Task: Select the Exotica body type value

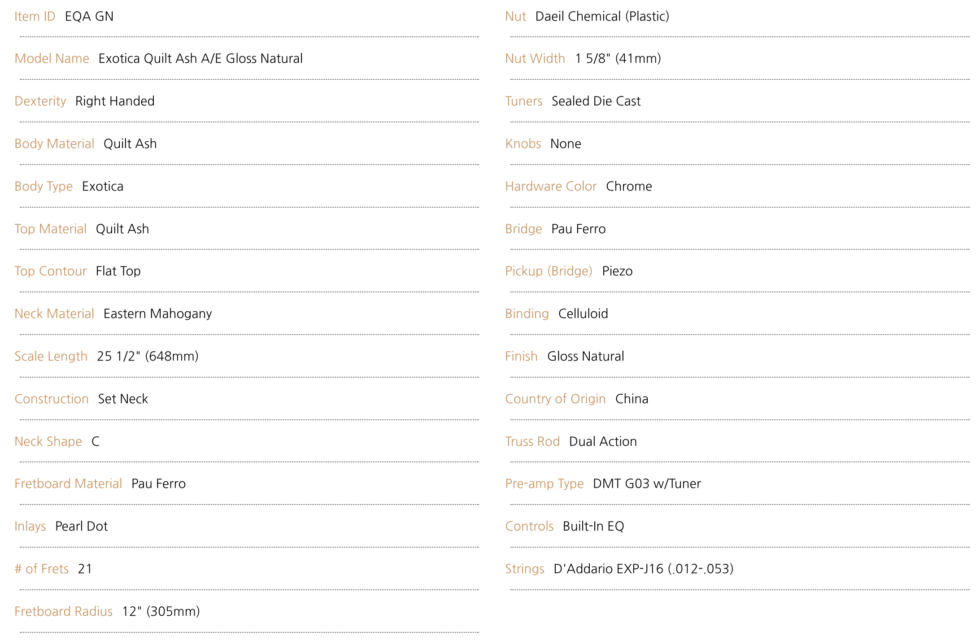Action: click(103, 186)
